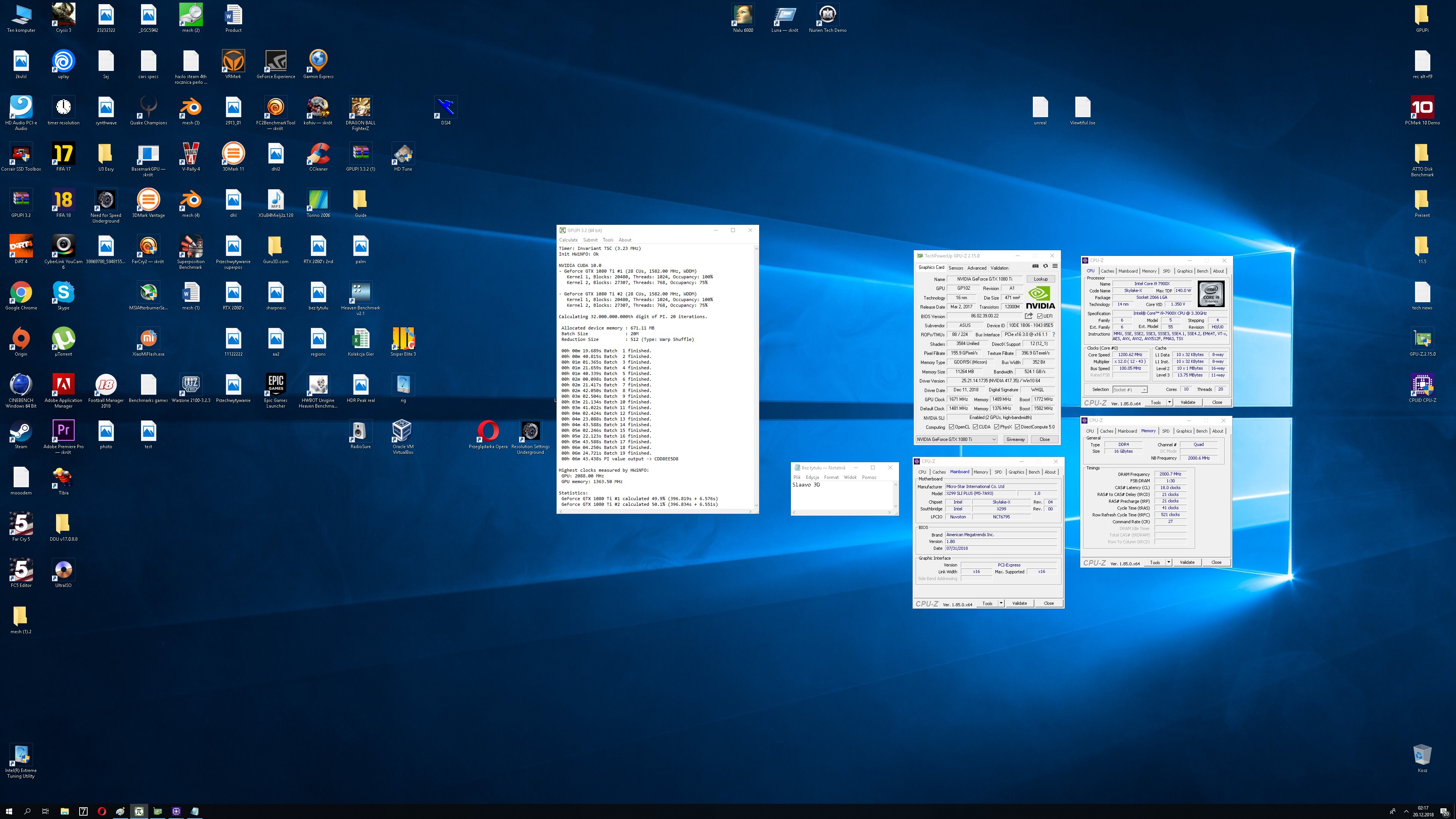Expand Tools arrow in CPU-Z Memory window
Screen dimensions: 1456x819
(1168, 562)
